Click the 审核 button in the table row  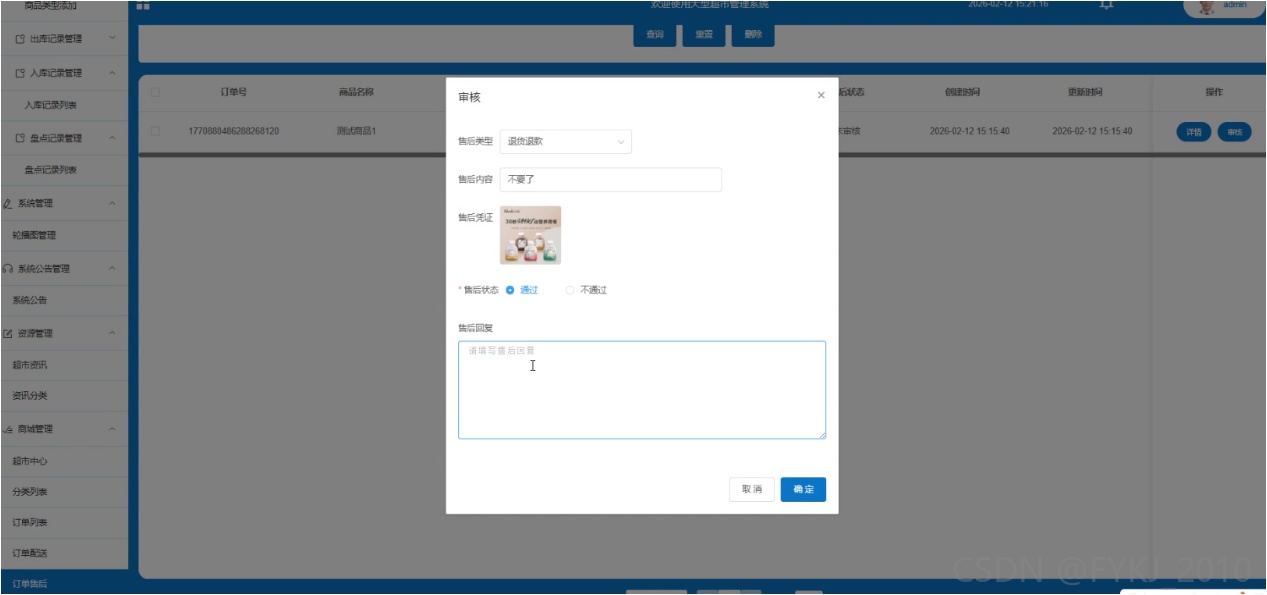(1234, 132)
